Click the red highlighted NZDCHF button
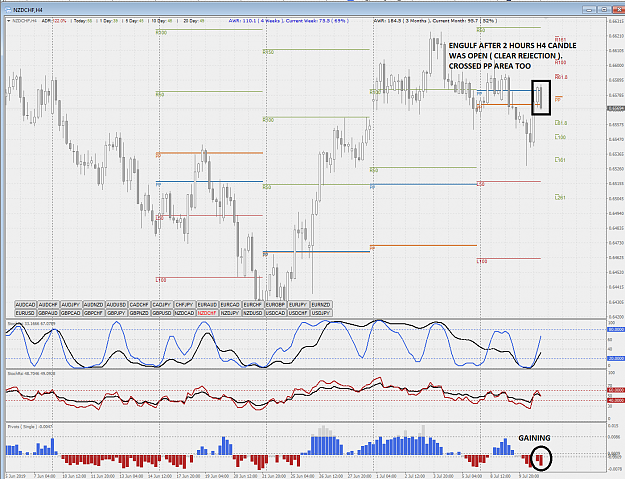This screenshot has width=625, height=479. tap(207, 313)
